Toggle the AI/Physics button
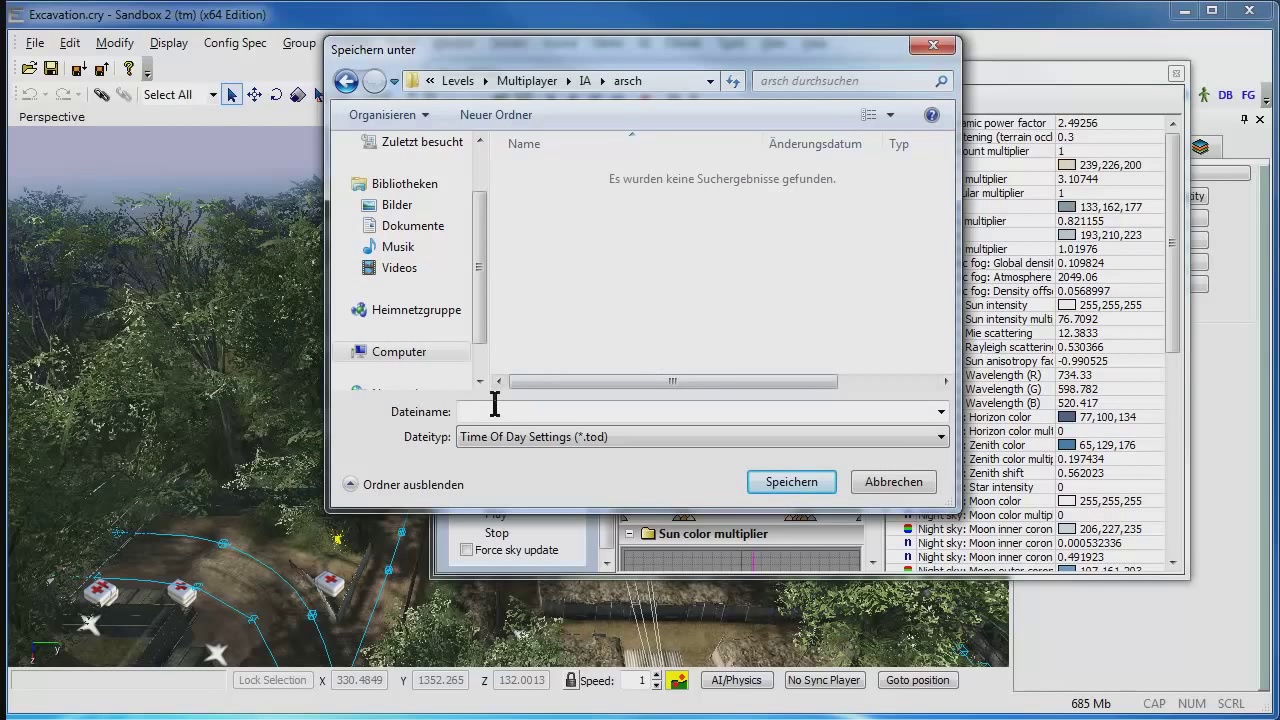 [736, 680]
